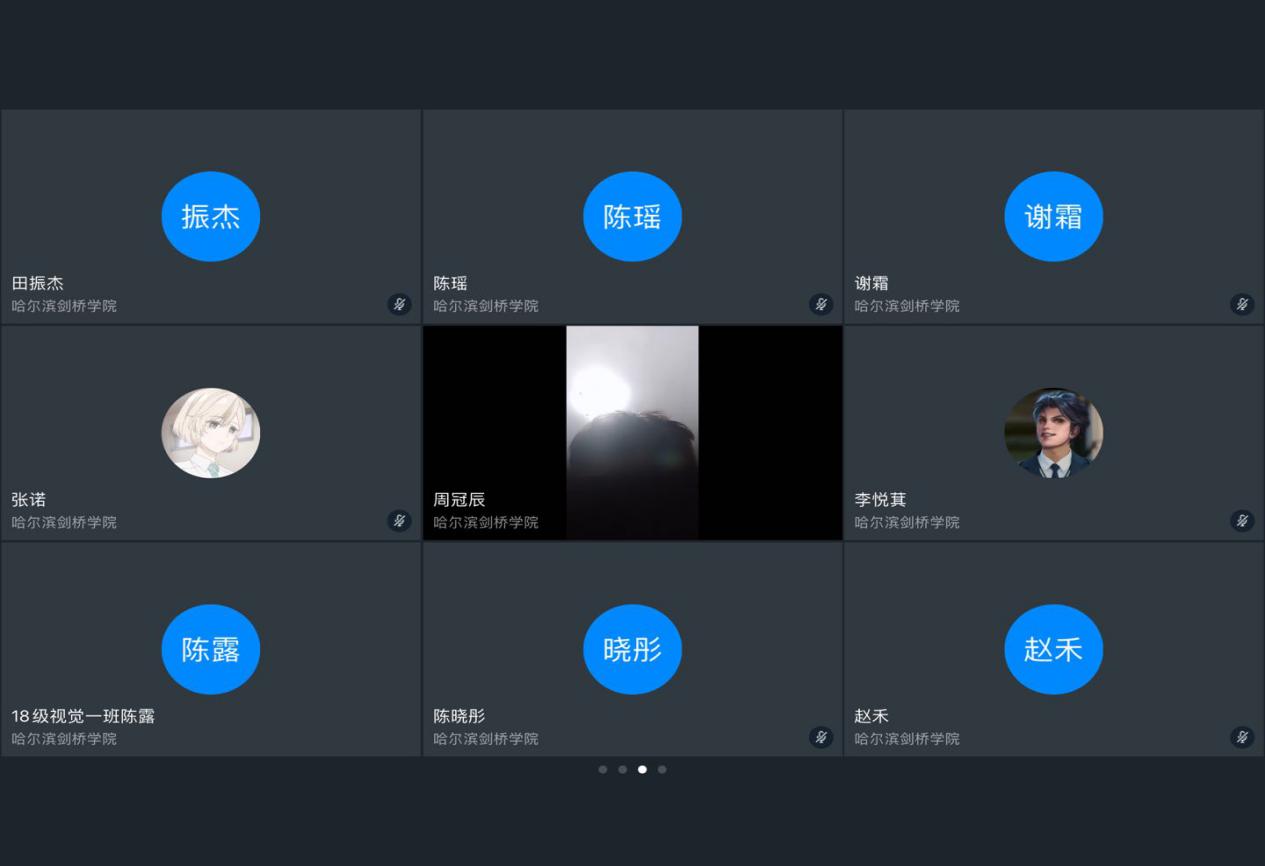Select the blue 晓彤 avatar circle
Screen dimensions: 1265x866
(x=632, y=649)
